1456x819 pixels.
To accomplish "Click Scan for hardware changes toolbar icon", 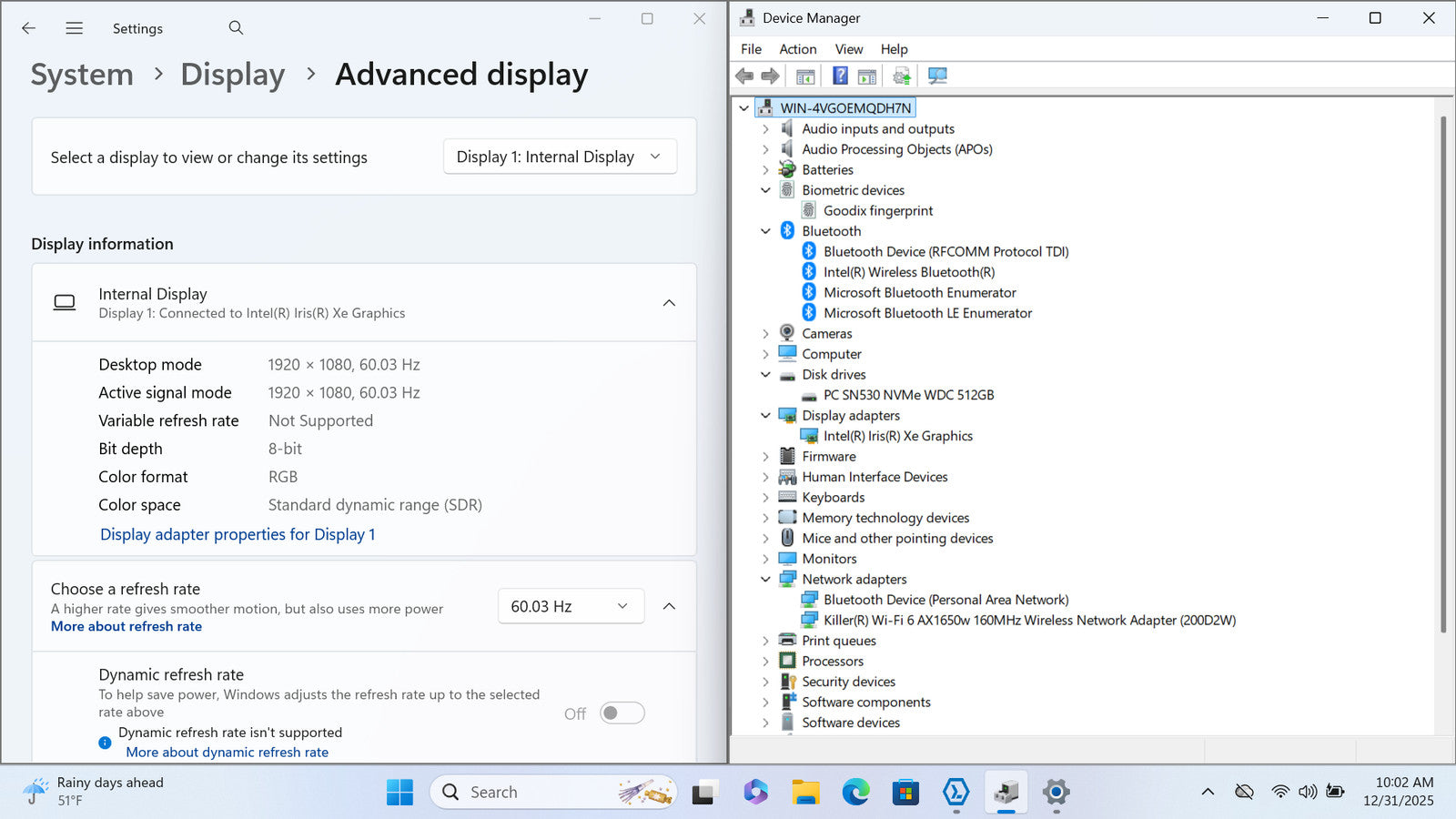I will tap(937, 76).
